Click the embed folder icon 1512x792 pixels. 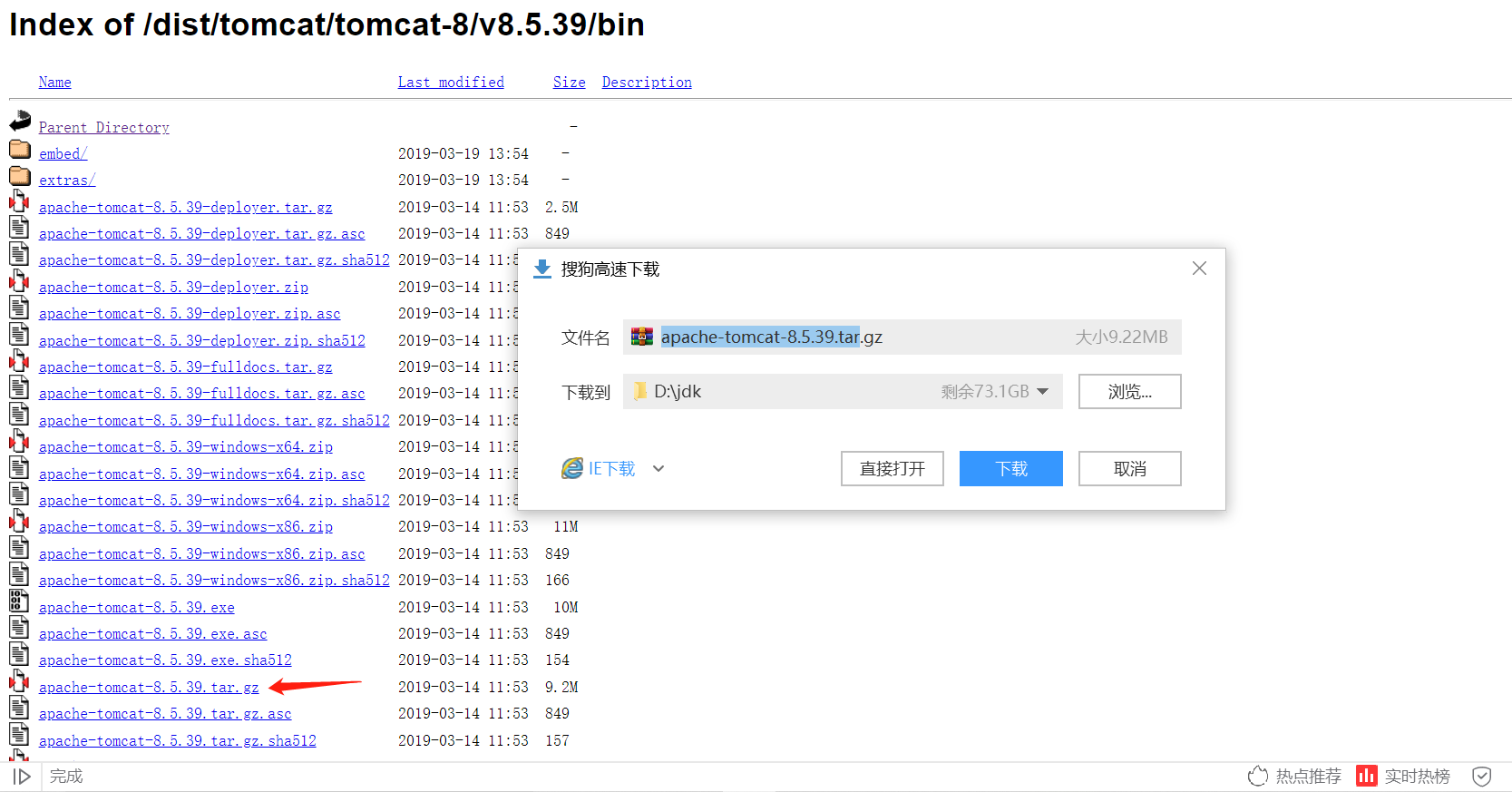20,149
